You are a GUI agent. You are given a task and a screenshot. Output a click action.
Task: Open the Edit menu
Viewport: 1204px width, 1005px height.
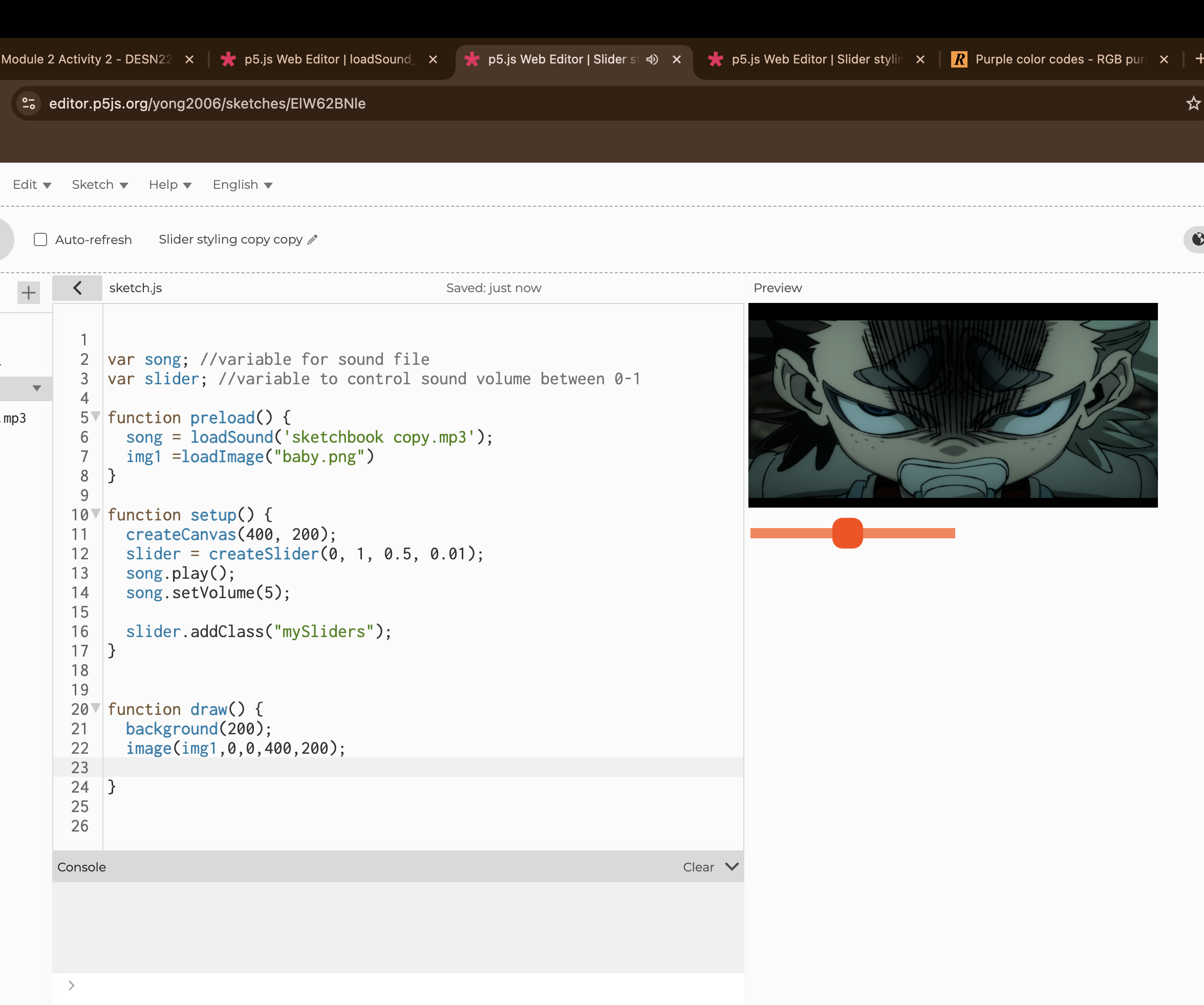32,185
